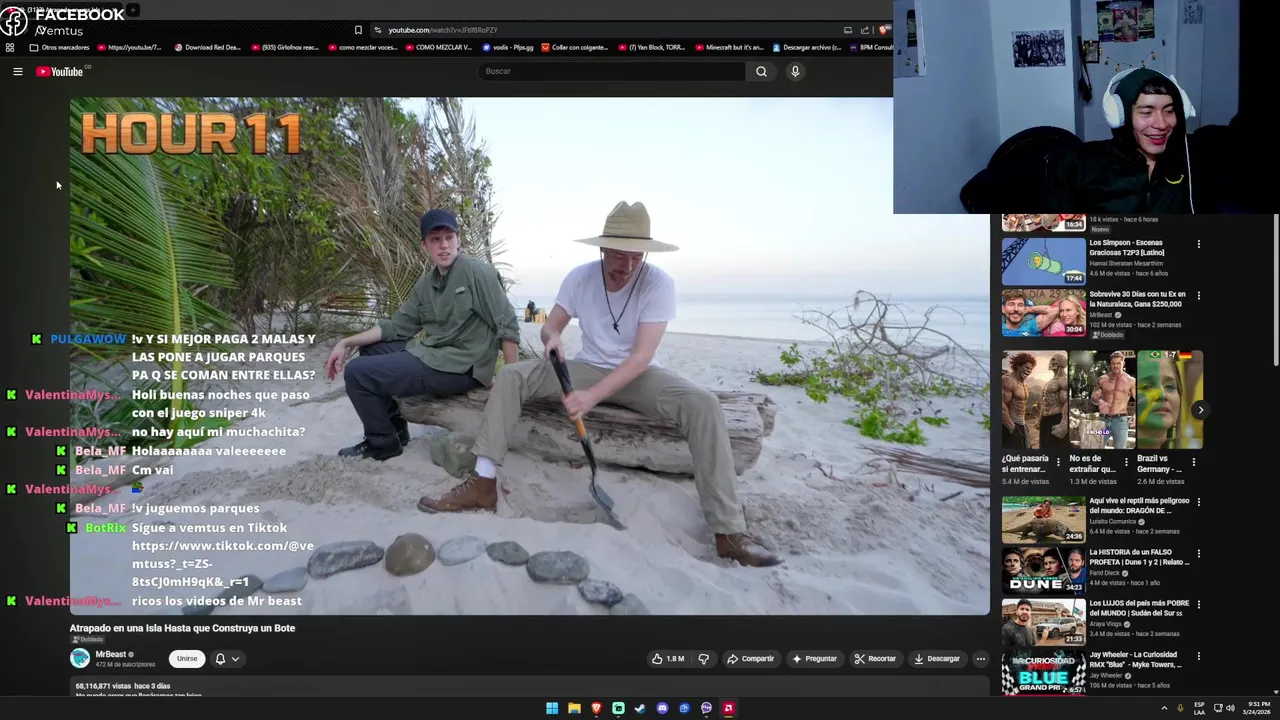Dislike the video with thumbs down
The image size is (1280, 720).
coord(703,659)
